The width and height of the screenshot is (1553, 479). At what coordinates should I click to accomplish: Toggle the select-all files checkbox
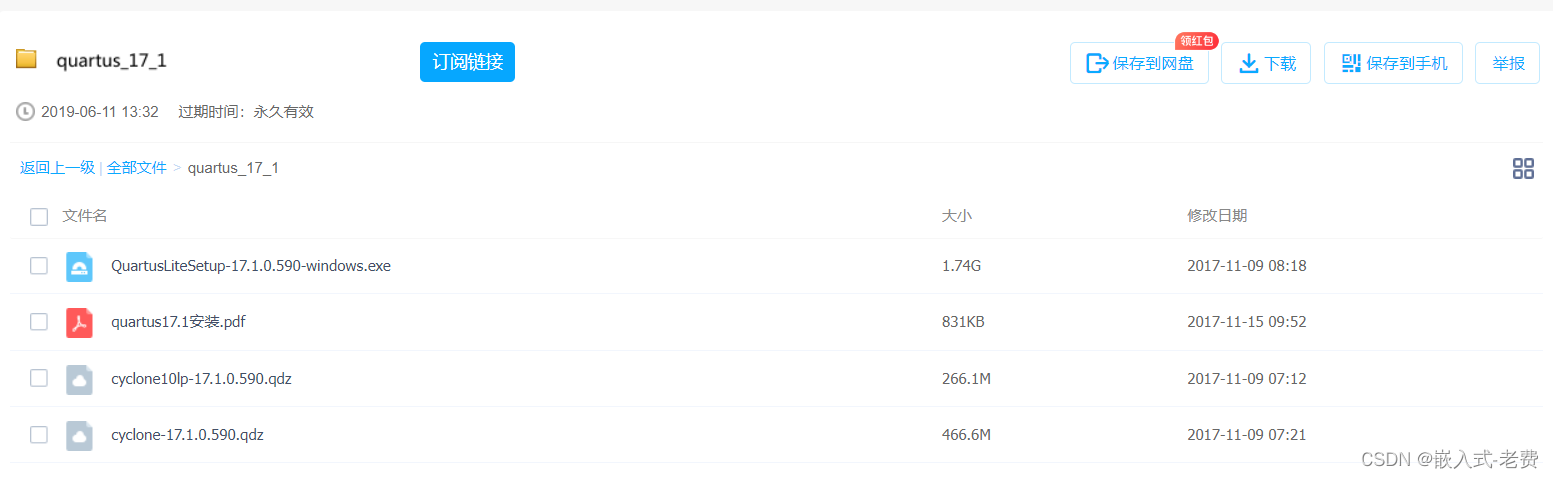39,216
